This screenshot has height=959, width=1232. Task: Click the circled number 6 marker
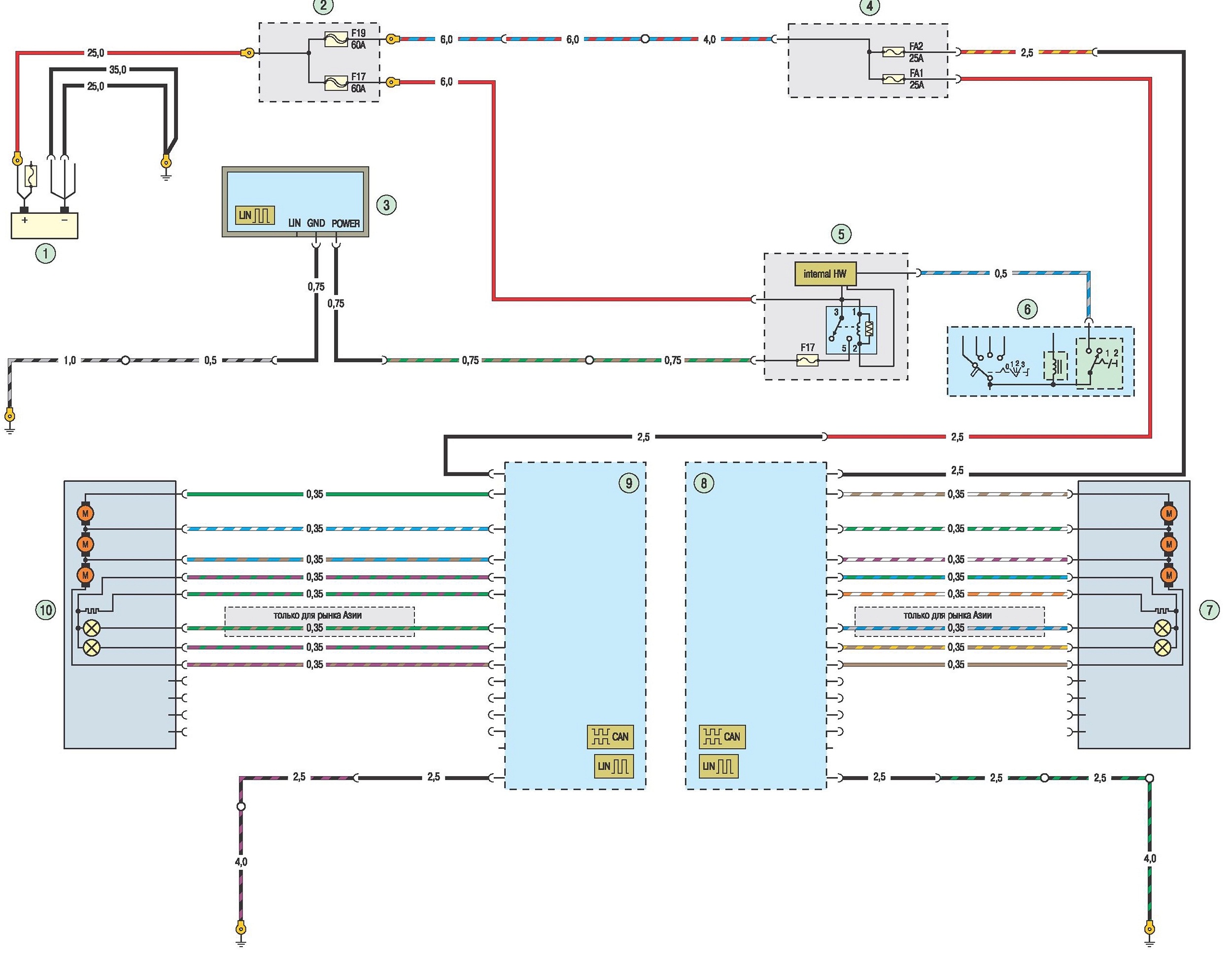click(x=1027, y=309)
